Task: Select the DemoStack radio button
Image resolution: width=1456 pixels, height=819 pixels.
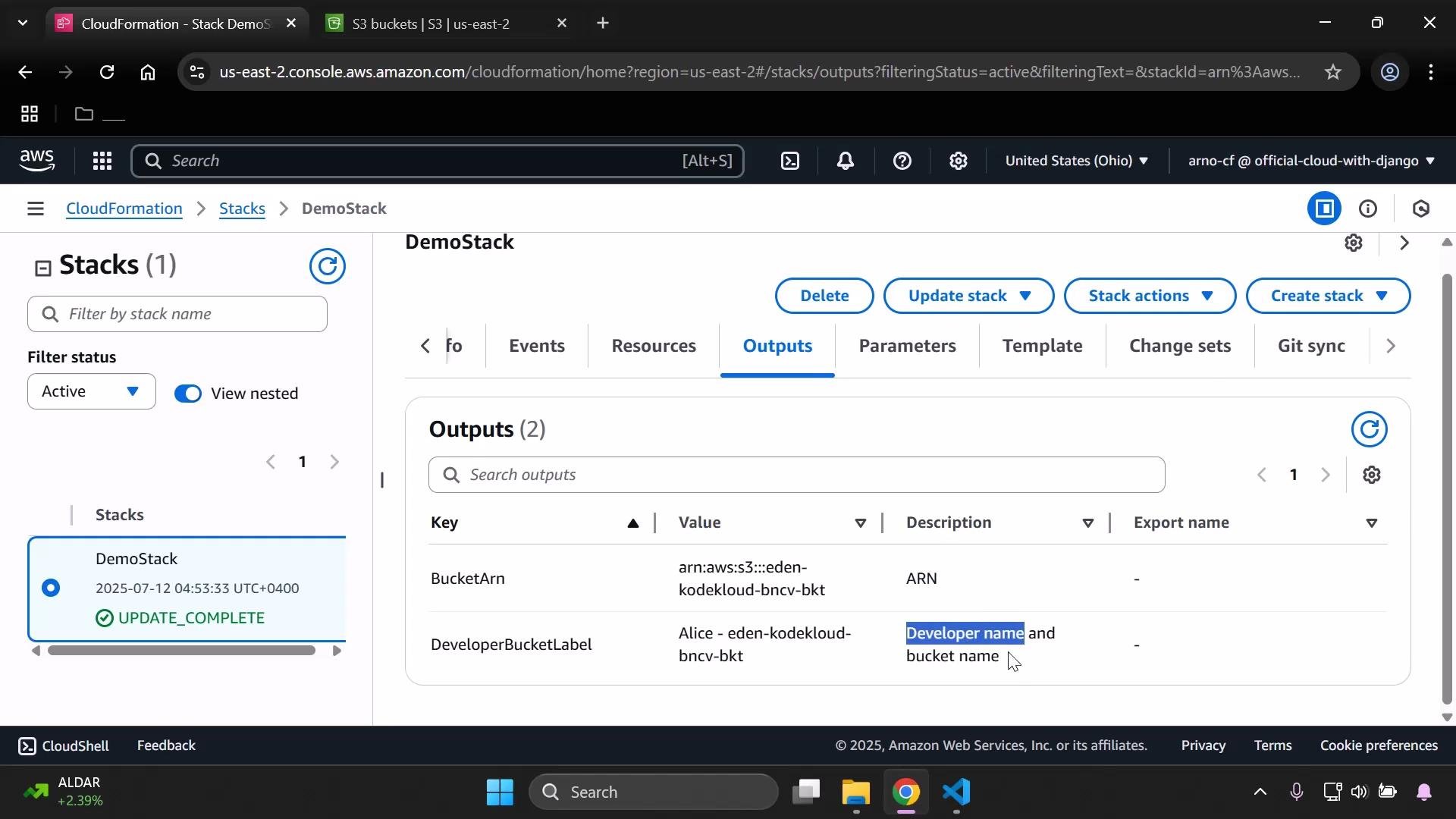Action: [51, 588]
